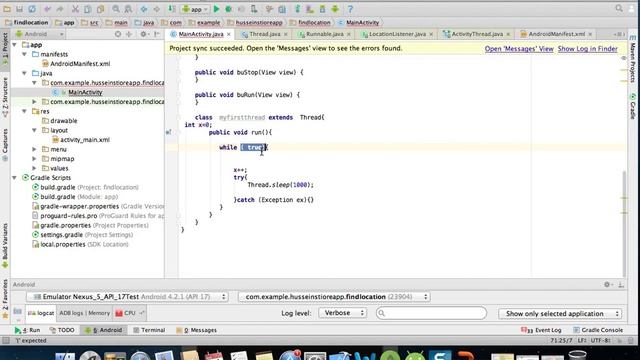
Task: Click the logcat search input field
Action: (x=431, y=313)
